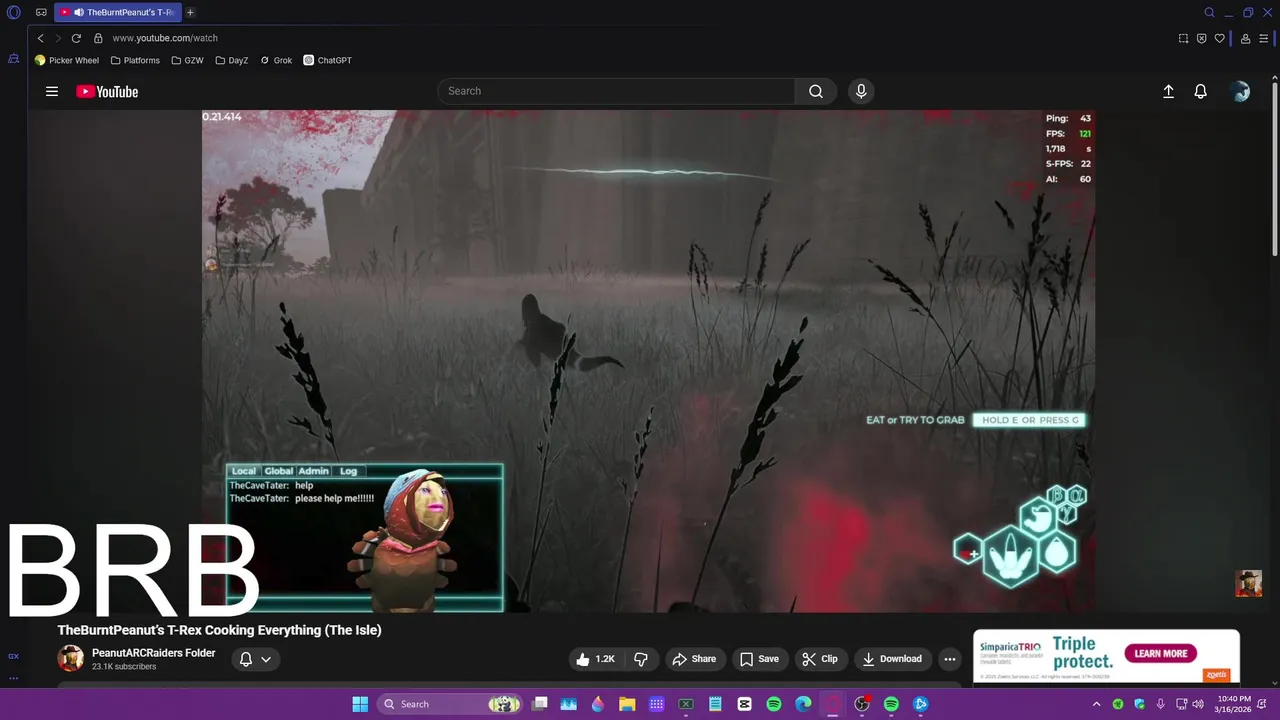1280x720 pixels.
Task: Add page to bookmarks heart
Action: tap(1219, 38)
